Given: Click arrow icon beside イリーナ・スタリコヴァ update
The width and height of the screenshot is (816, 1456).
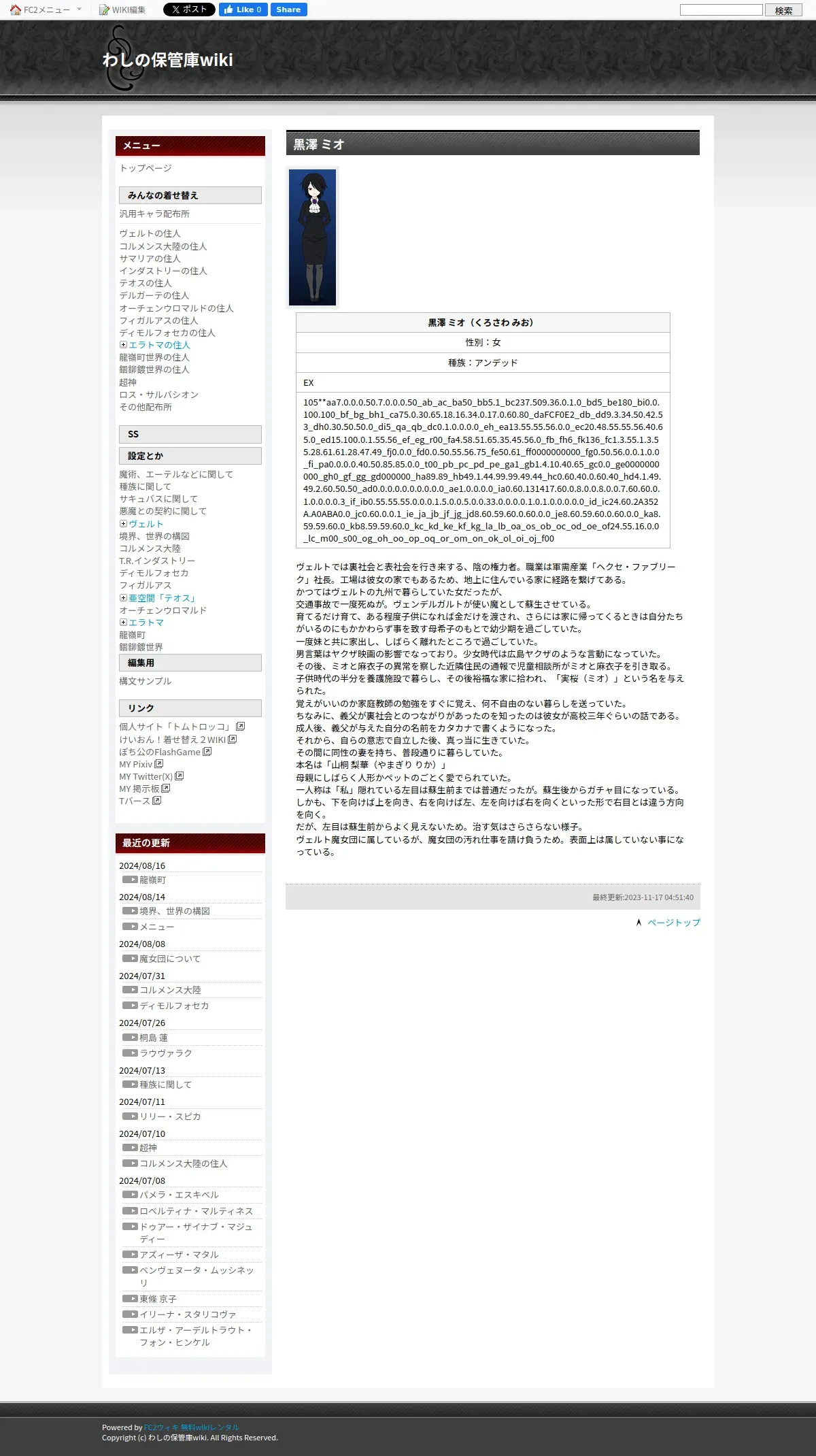Looking at the screenshot, I should [130, 1314].
